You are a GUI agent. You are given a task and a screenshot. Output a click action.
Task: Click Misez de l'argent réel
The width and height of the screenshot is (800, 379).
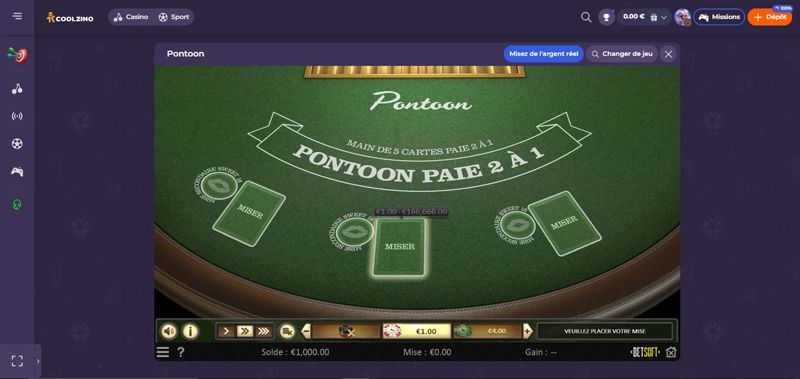click(543, 54)
